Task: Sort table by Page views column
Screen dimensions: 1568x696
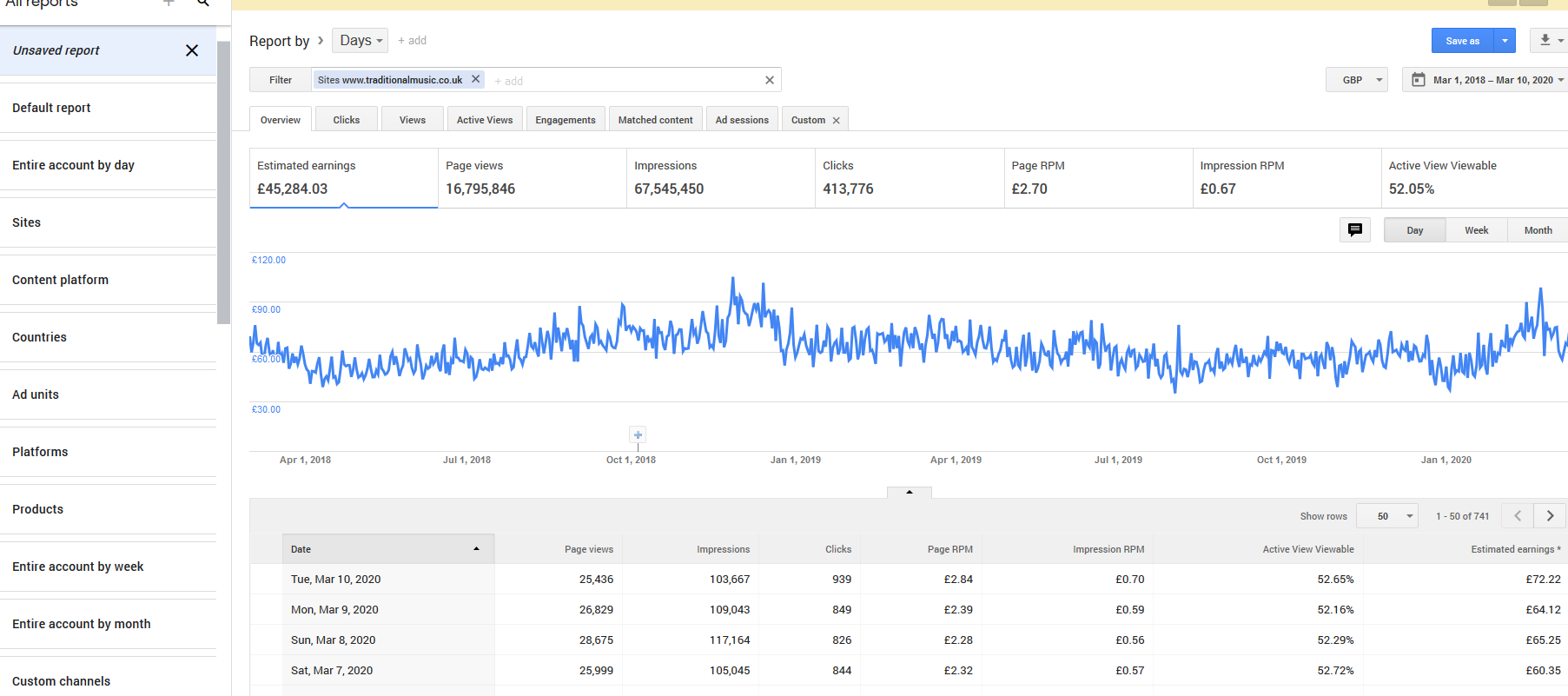Action: [559, 549]
